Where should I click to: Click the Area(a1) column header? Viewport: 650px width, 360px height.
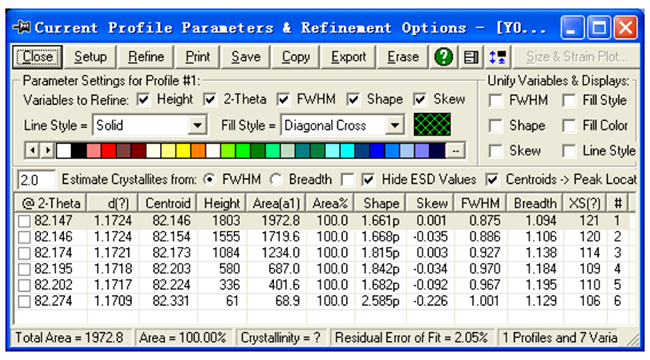point(276,203)
